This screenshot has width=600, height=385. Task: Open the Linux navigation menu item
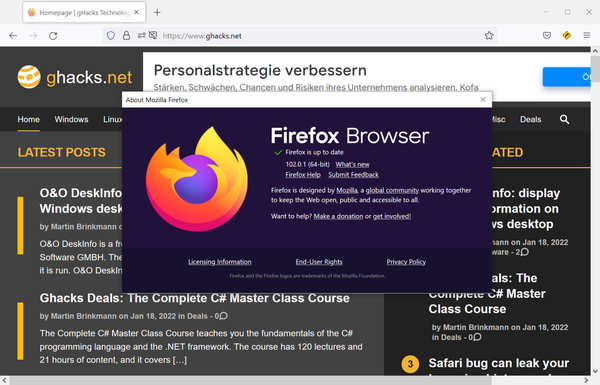coord(112,119)
